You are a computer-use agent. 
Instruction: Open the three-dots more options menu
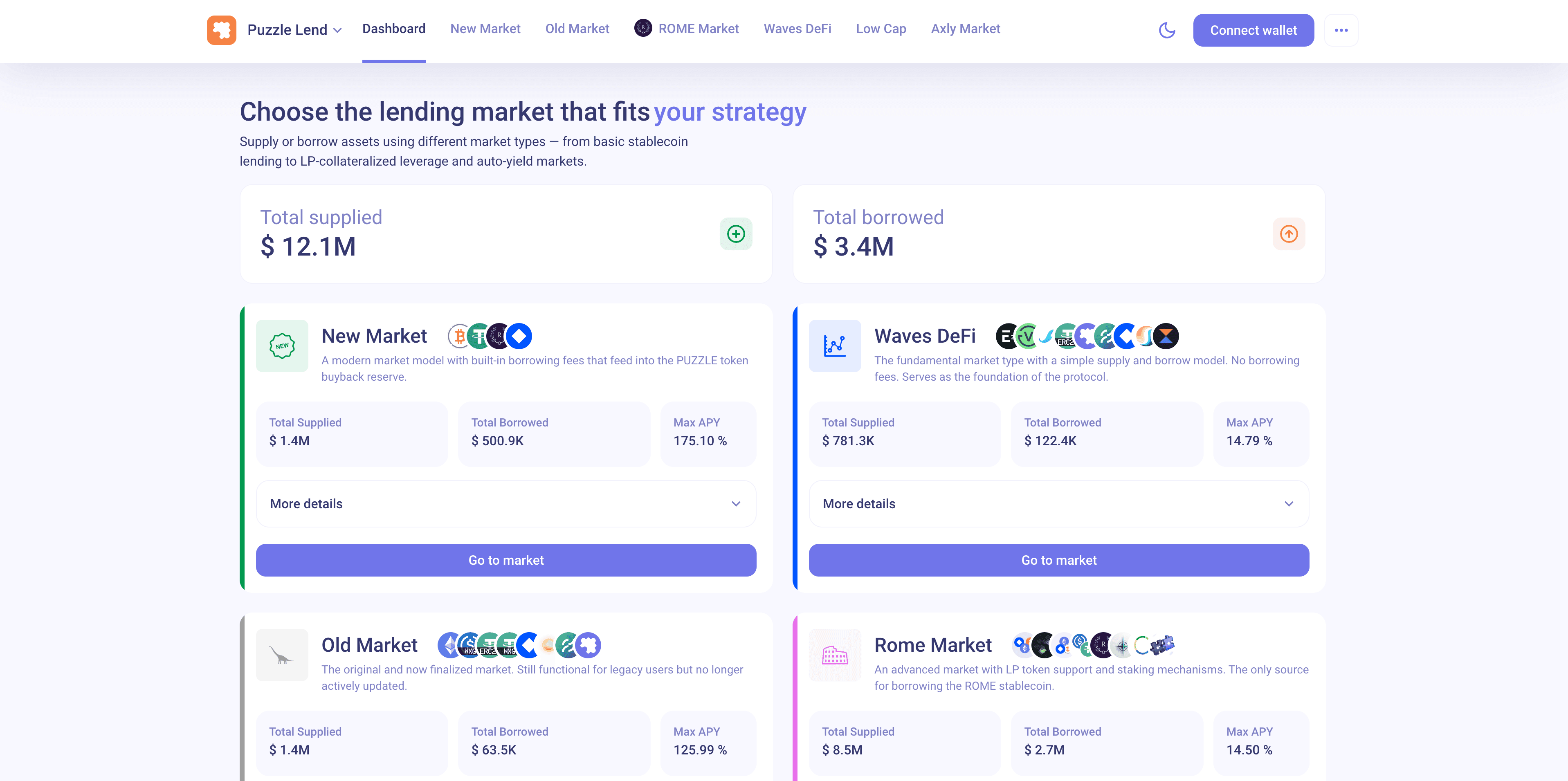pos(1341,30)
